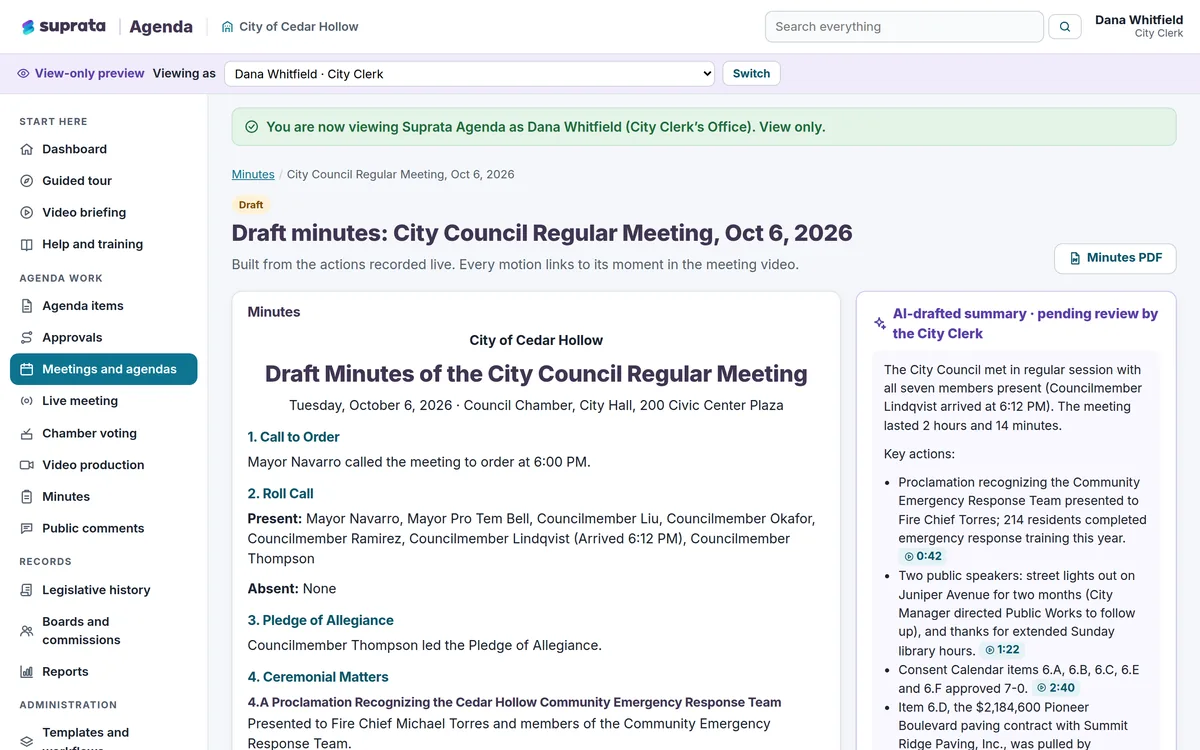Go to Dashboard page
The image size is (1200, 750).
pos(104,149)
